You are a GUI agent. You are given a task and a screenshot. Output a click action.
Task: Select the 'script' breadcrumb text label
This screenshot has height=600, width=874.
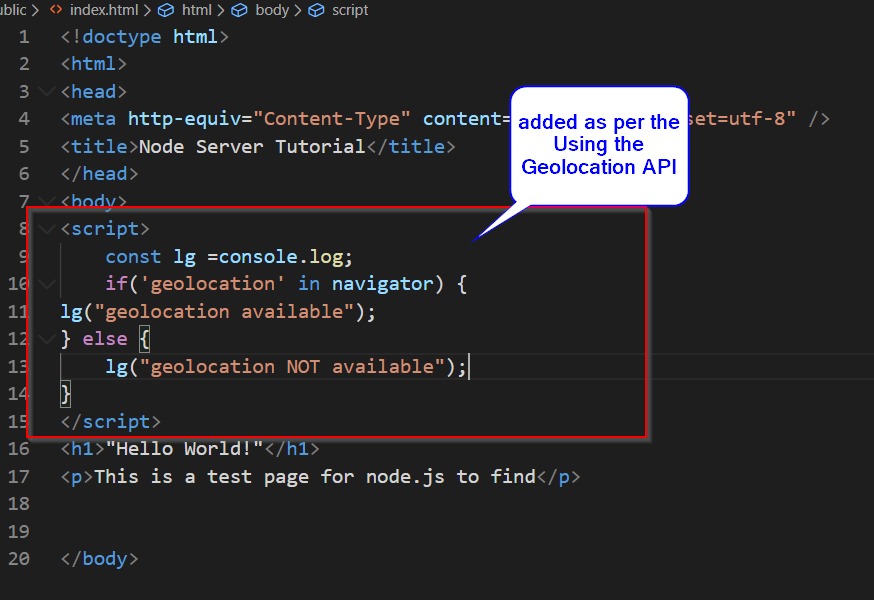(x=350, y=10)
